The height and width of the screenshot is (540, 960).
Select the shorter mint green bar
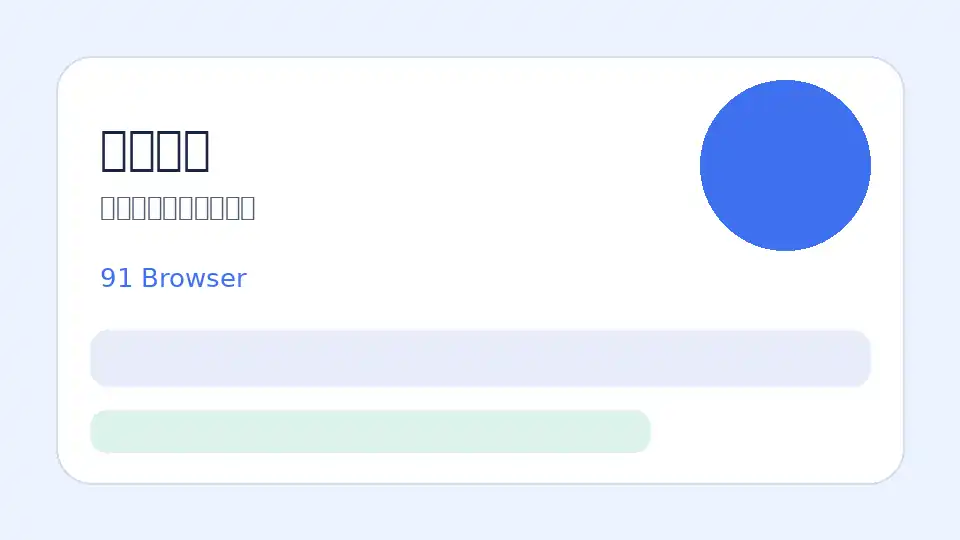point(370,432)
